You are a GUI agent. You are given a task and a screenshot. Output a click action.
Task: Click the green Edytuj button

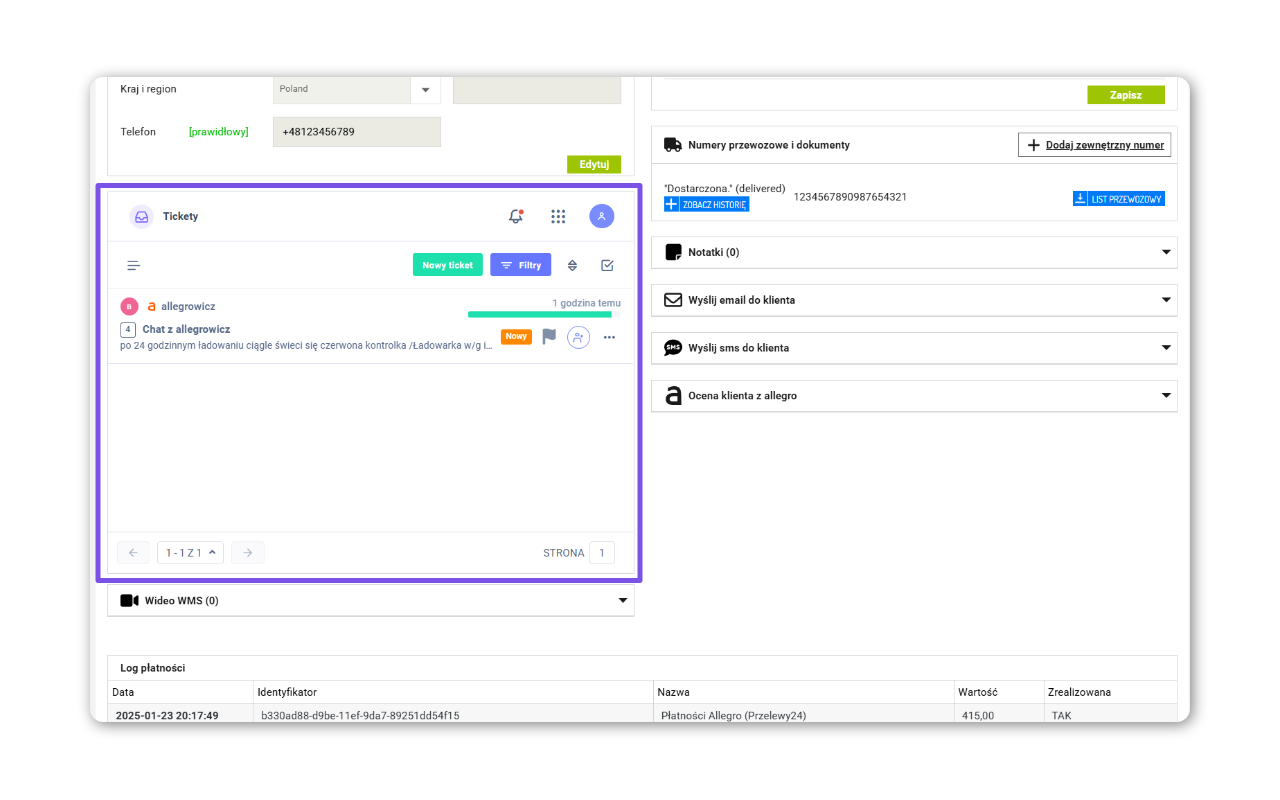593,164
